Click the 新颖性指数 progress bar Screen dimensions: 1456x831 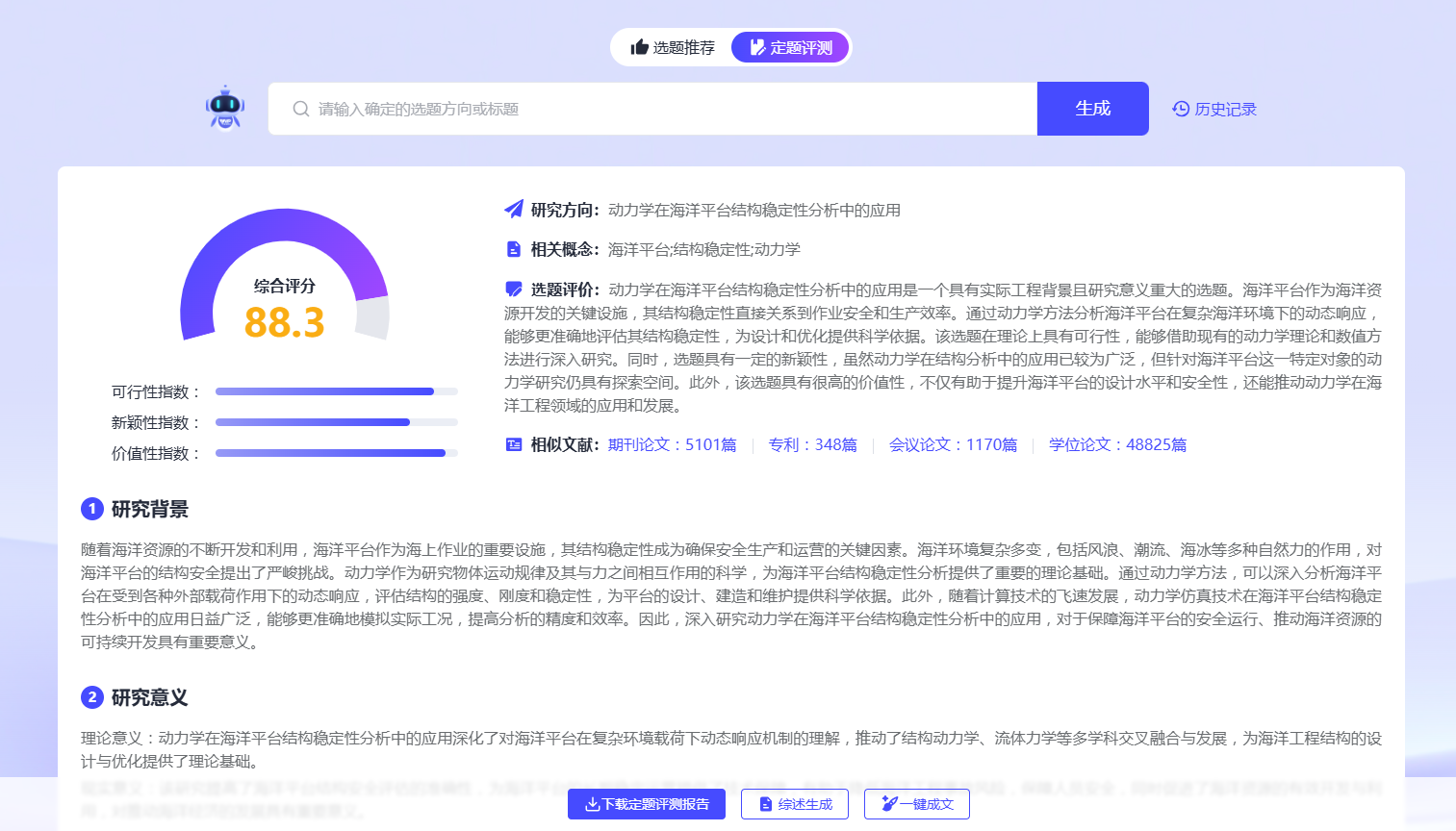click(x=337, y=422)
